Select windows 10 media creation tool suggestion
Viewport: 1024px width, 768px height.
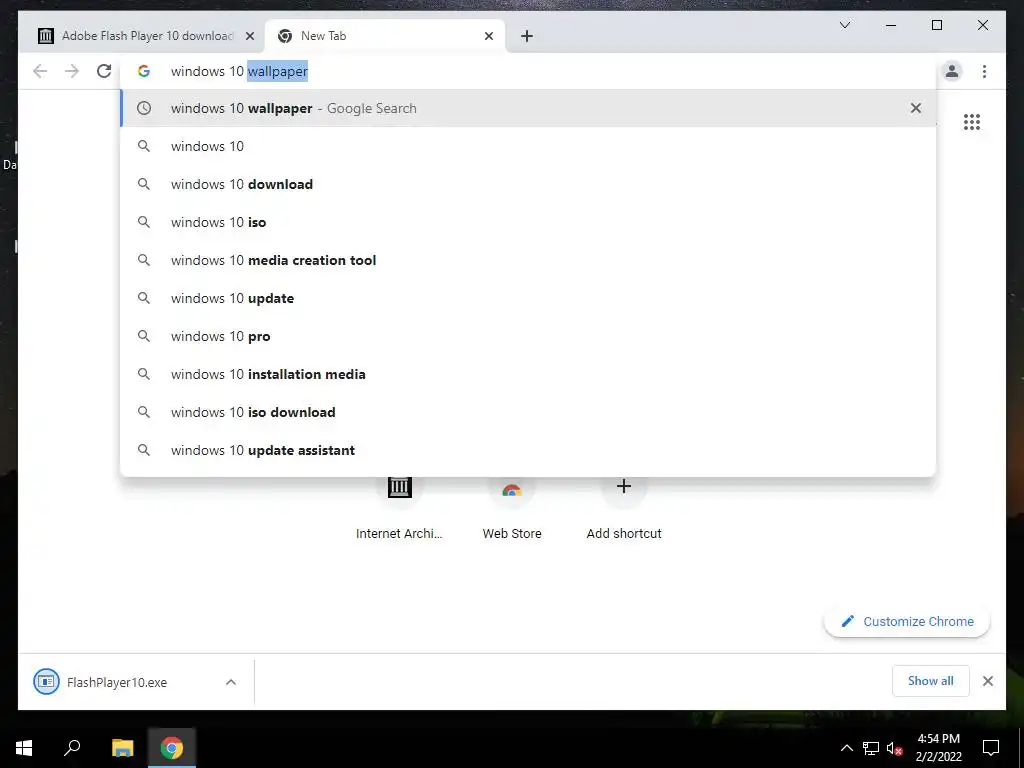pos(528,260)
